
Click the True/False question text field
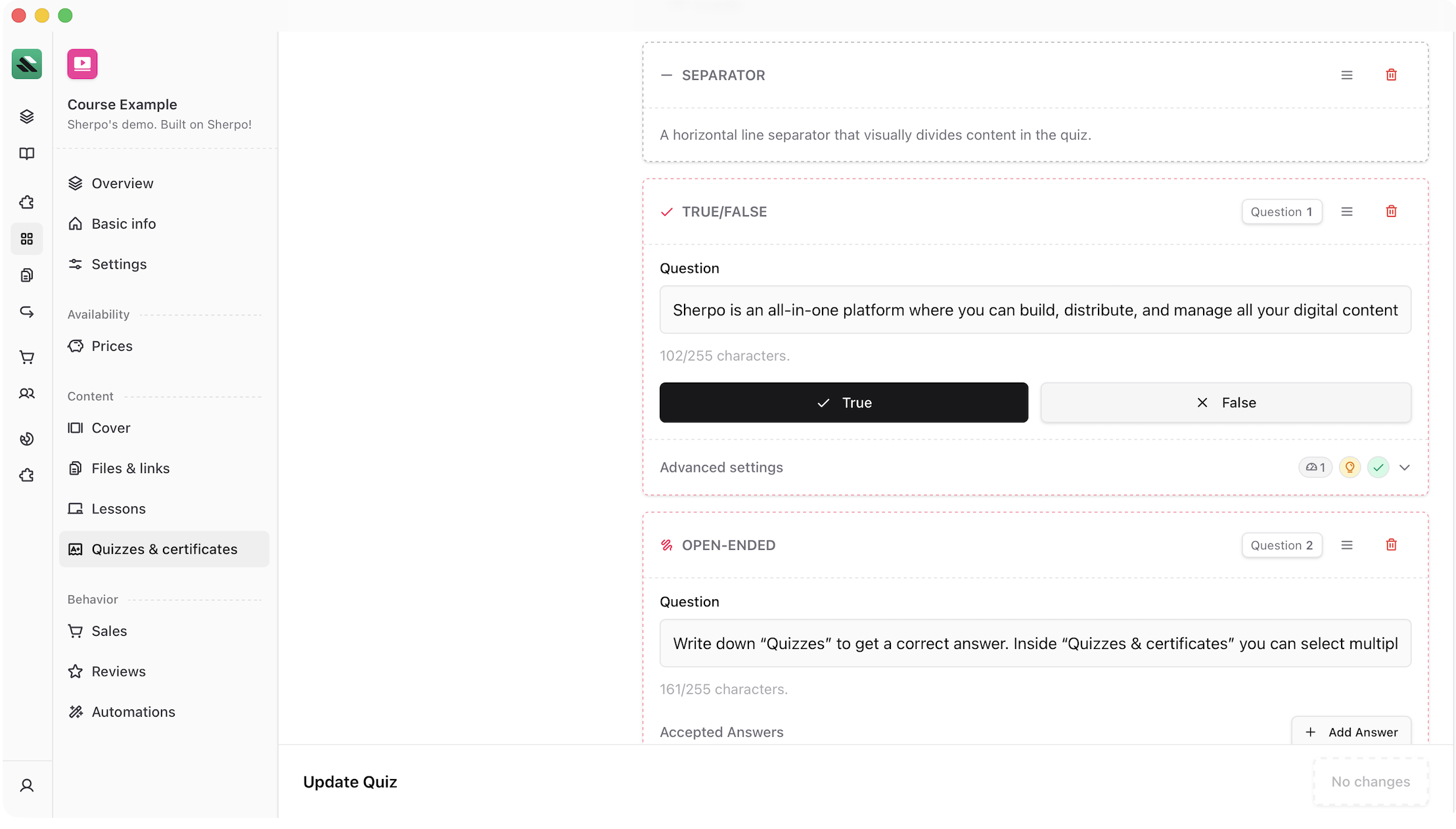coord(1035,310)
